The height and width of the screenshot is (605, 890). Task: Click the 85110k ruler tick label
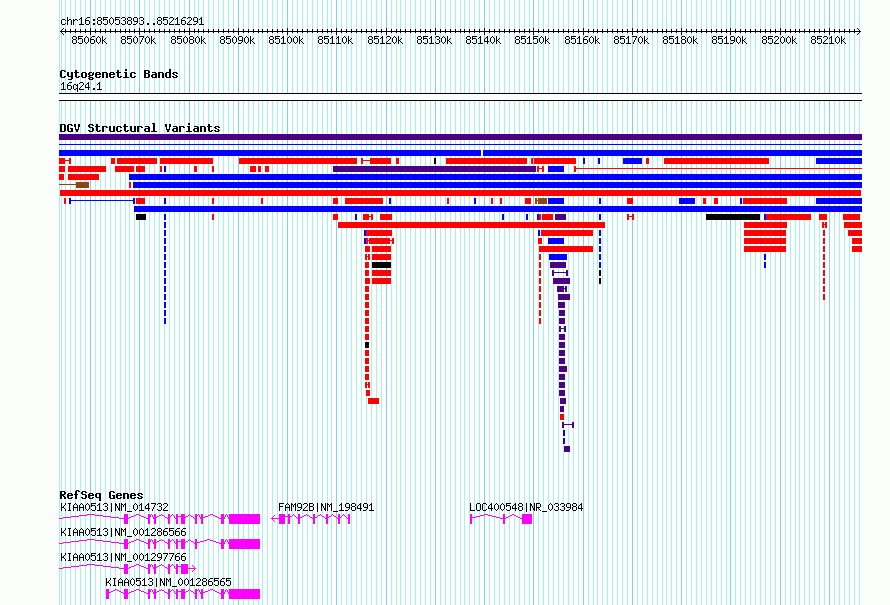point(335,40)
